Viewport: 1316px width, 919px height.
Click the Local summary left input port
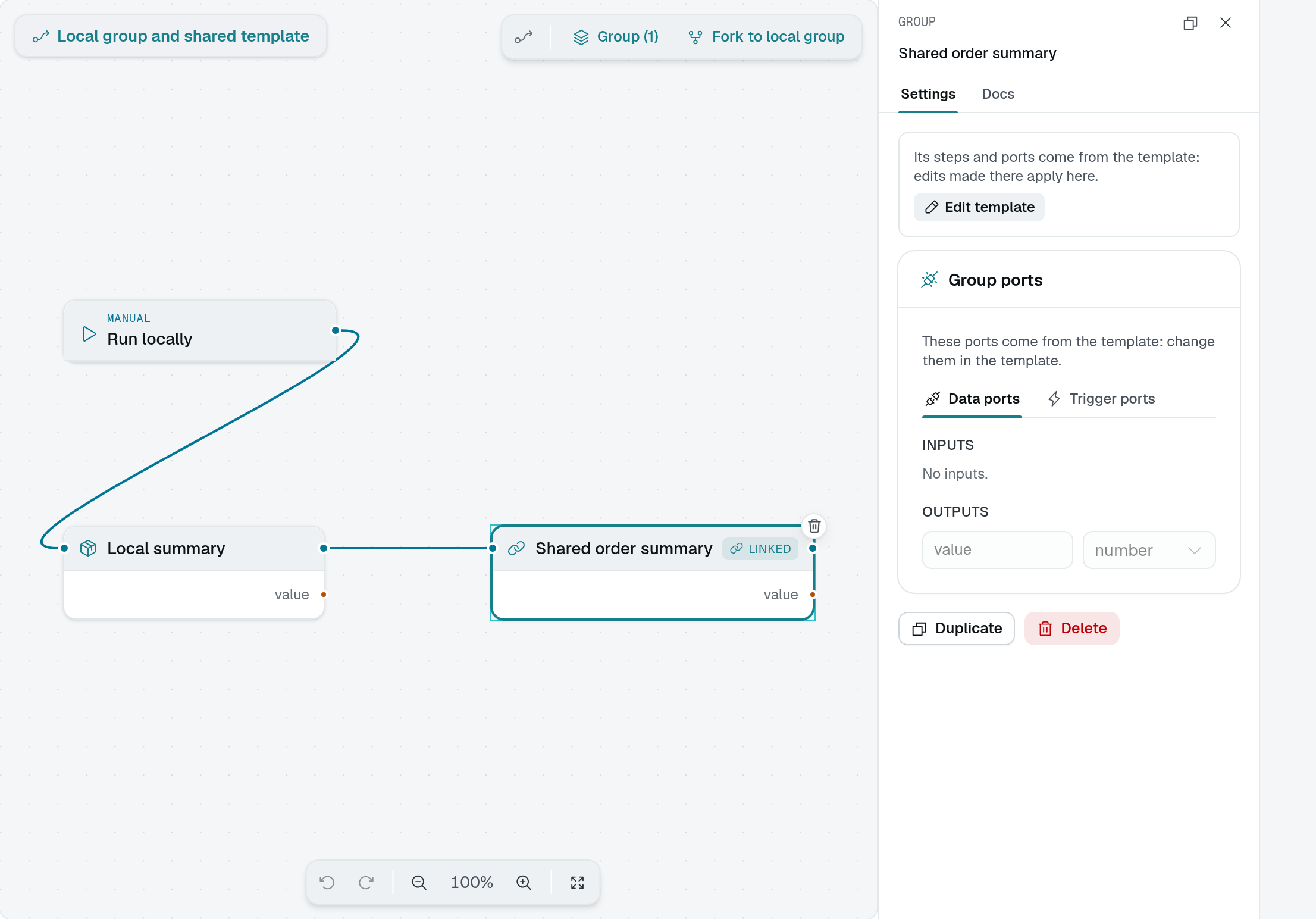point(64,548)
